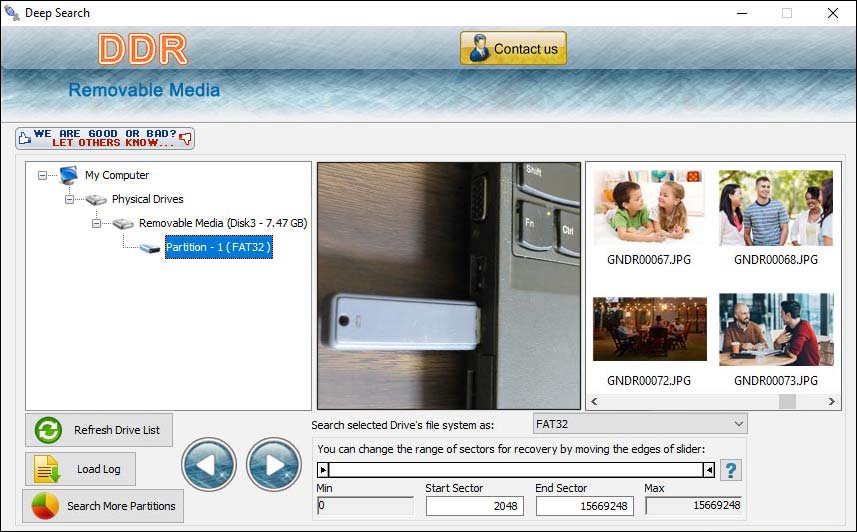Click the 'We are good or bad' feedback banner
Viewport: 857px width, 532px height.
point(105,138)
